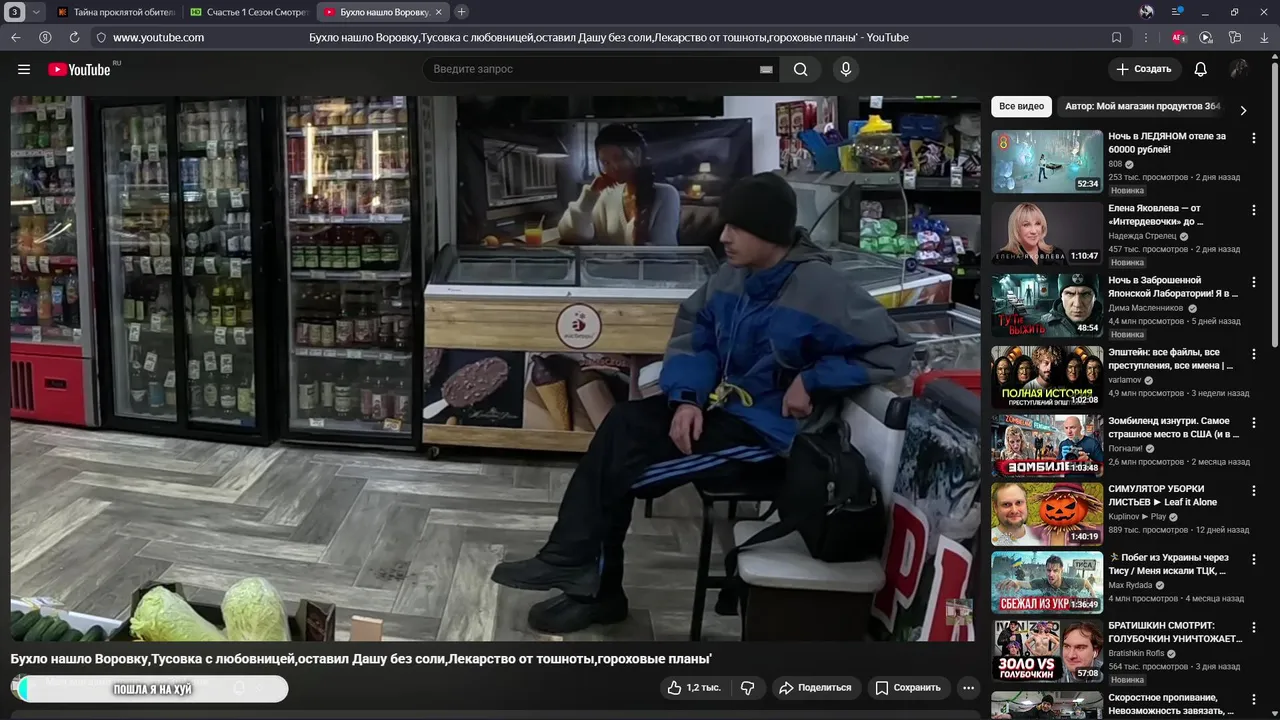1280x720 pixels.
Task: Go back with the browser back arrow
Action: tap(16, 37)
